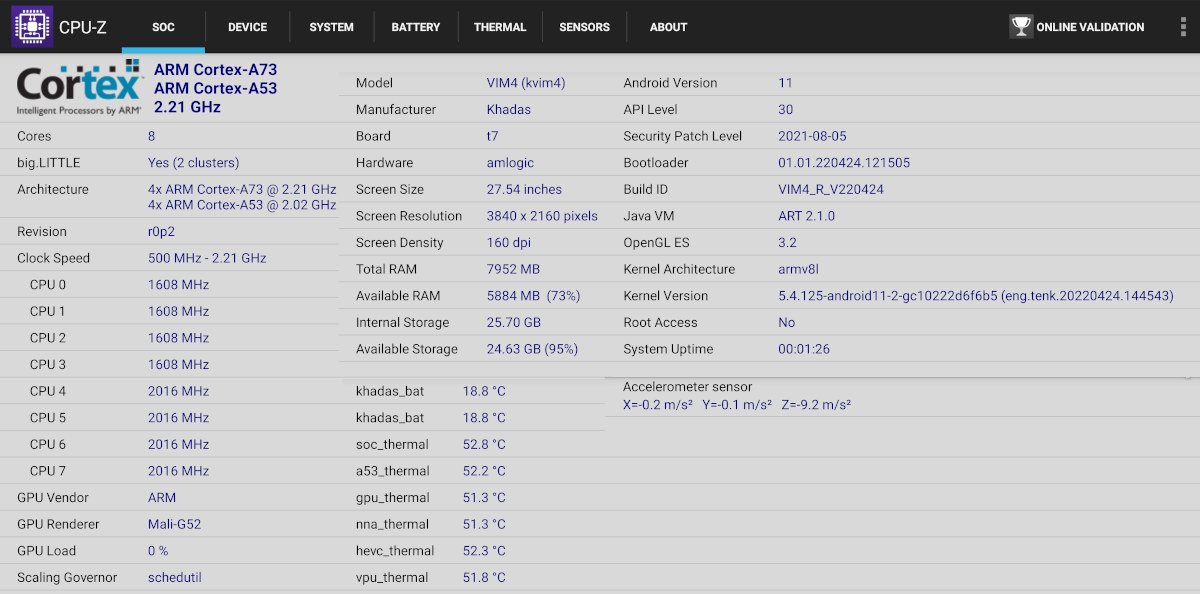
Task: Select the THERMAL tab
Action: click(x=500, y=27)
